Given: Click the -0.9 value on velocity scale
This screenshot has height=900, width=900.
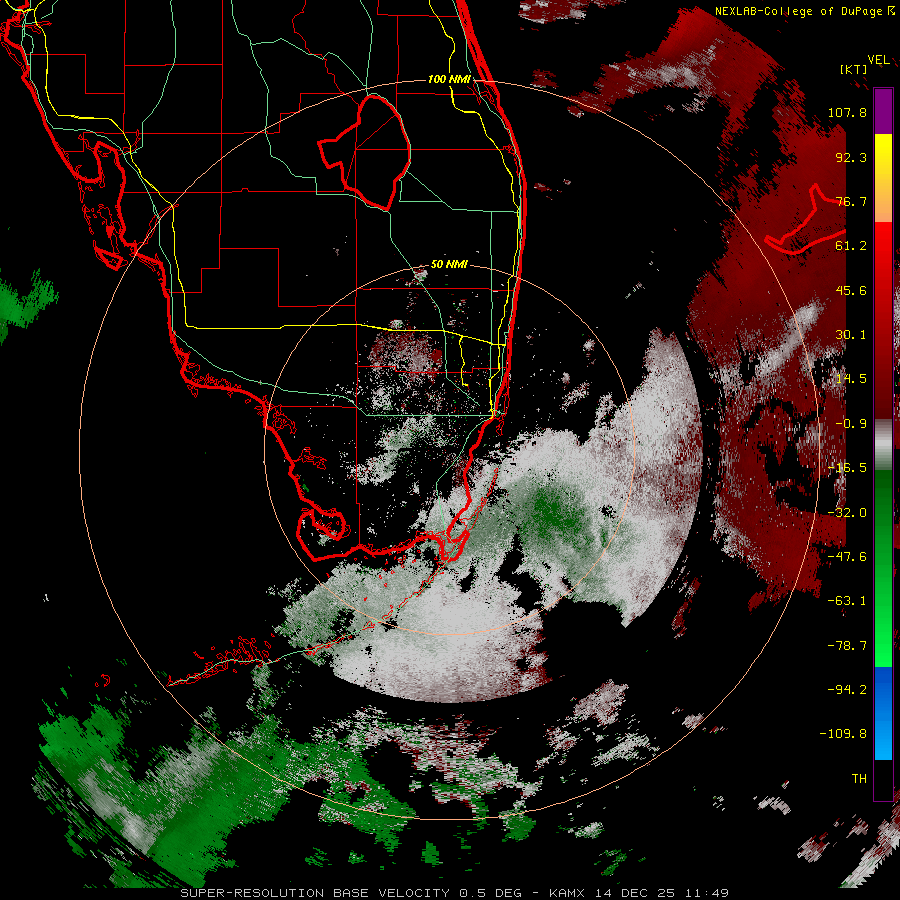Looking at the screenshot, I should coord(851,424).
